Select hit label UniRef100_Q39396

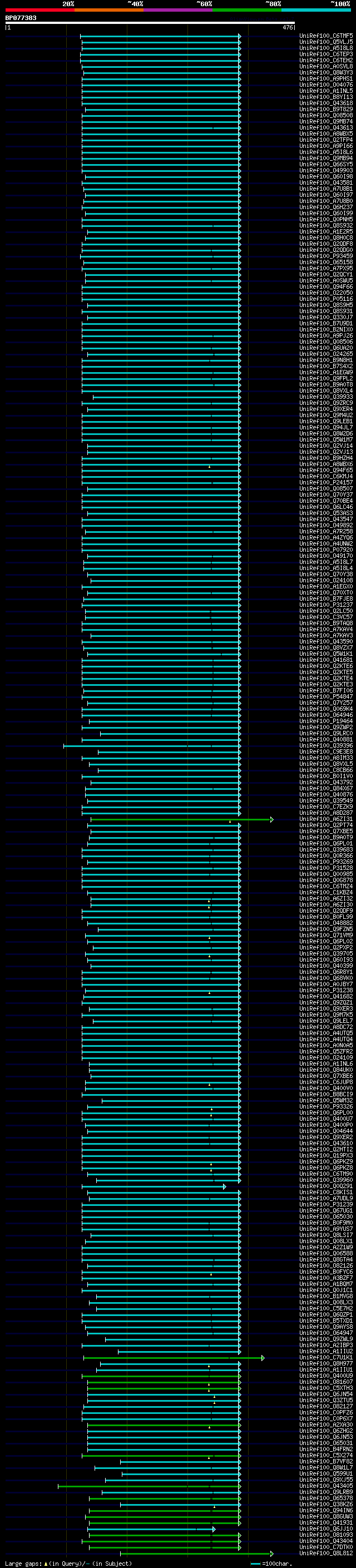pyautogui.click(x=326, y=746)
